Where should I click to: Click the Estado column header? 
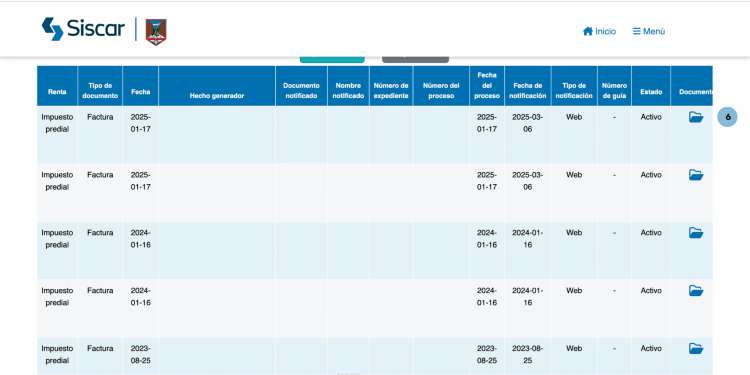(x=651, y=91)
